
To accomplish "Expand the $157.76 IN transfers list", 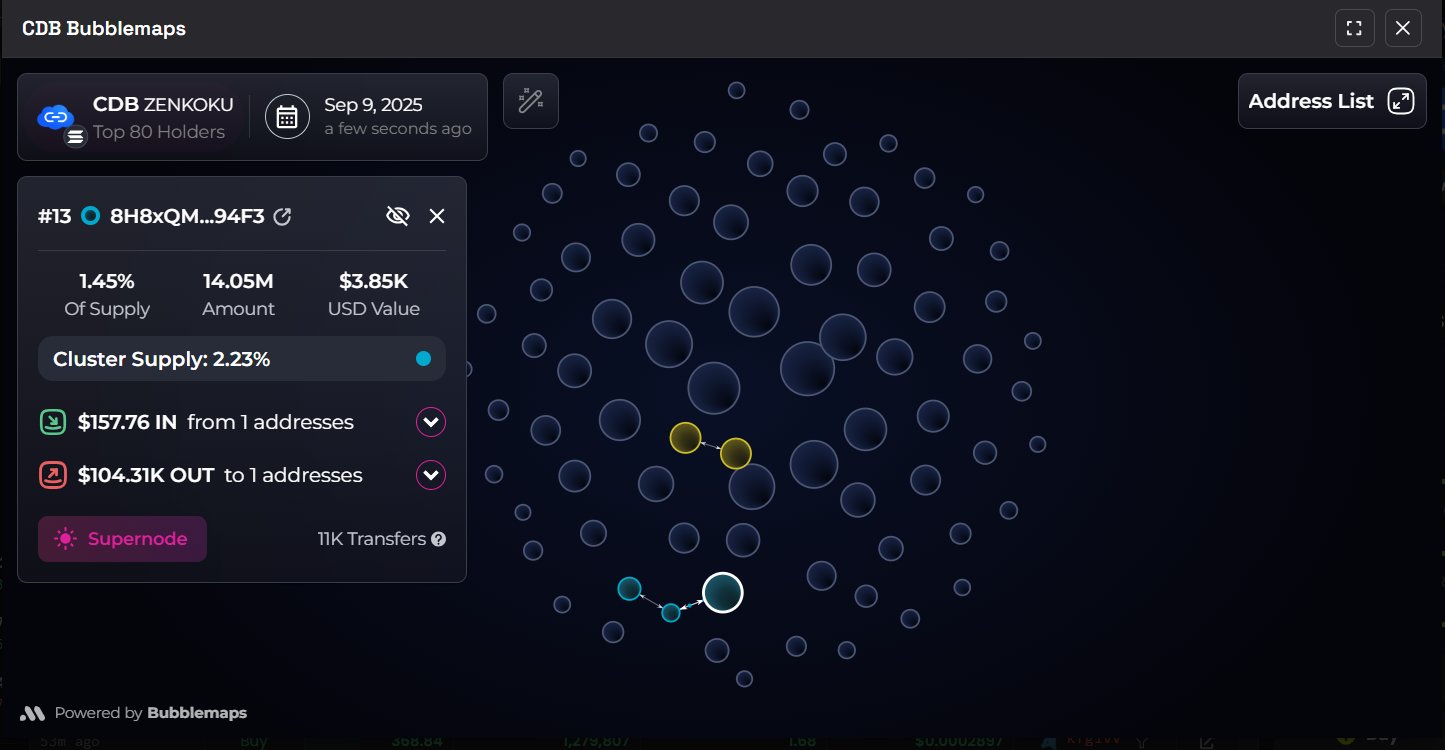I will click(x=431, y=422).
